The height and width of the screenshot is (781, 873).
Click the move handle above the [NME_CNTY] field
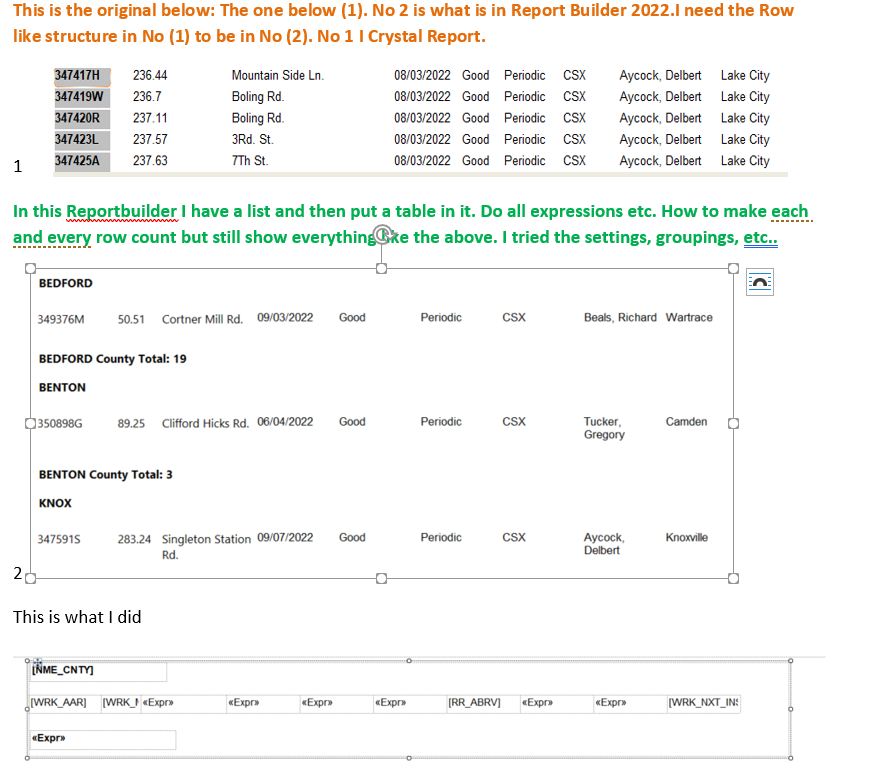pyautogui.click(x=37, y=662)
